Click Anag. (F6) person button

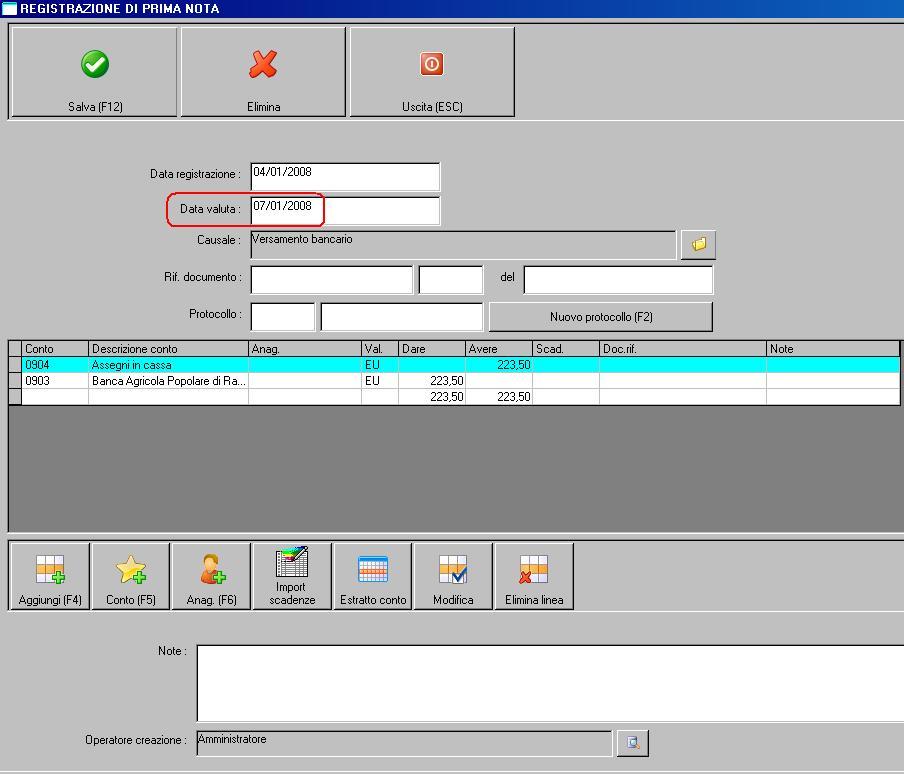click(212, 576)
